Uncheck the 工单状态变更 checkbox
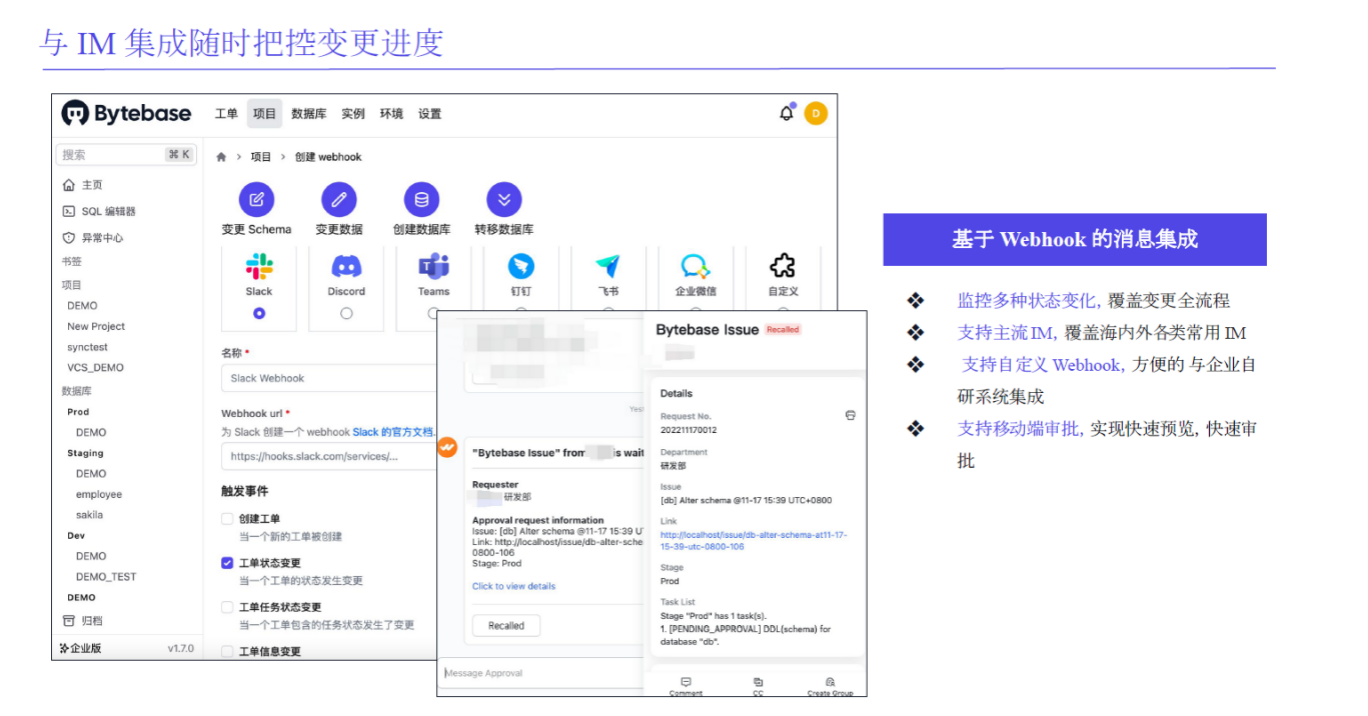The height and width of the screenshot is (716, 1368). coord(227,563)
